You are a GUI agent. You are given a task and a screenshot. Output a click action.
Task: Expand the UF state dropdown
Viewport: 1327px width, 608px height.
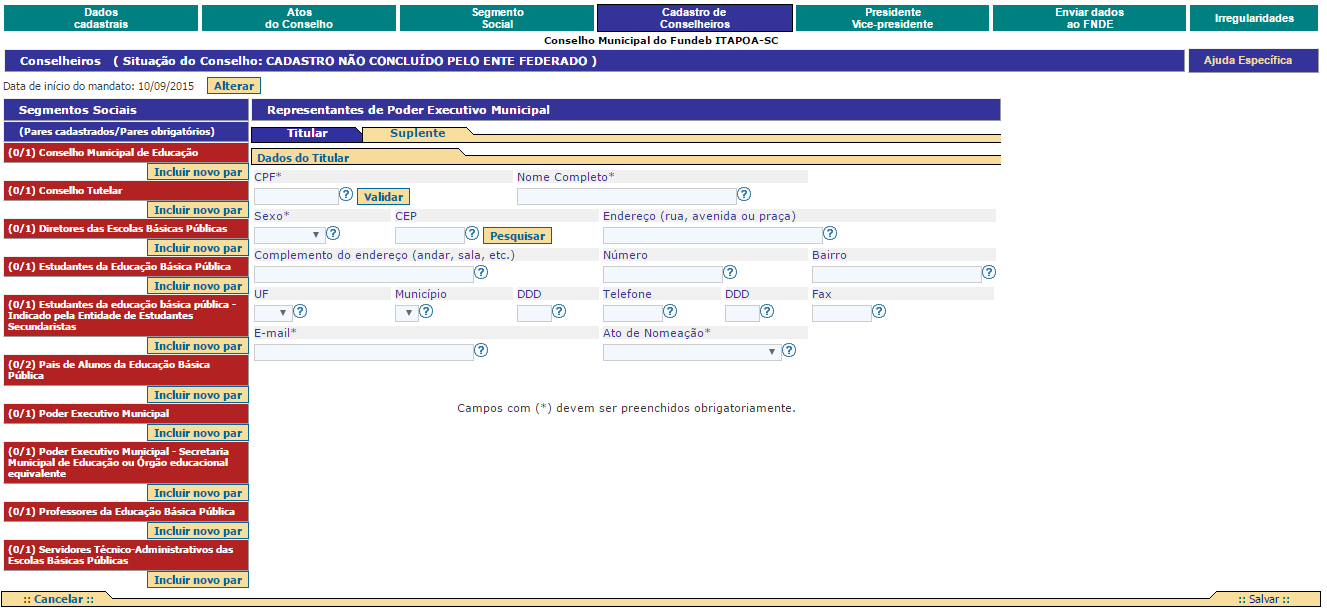point(273,313)
